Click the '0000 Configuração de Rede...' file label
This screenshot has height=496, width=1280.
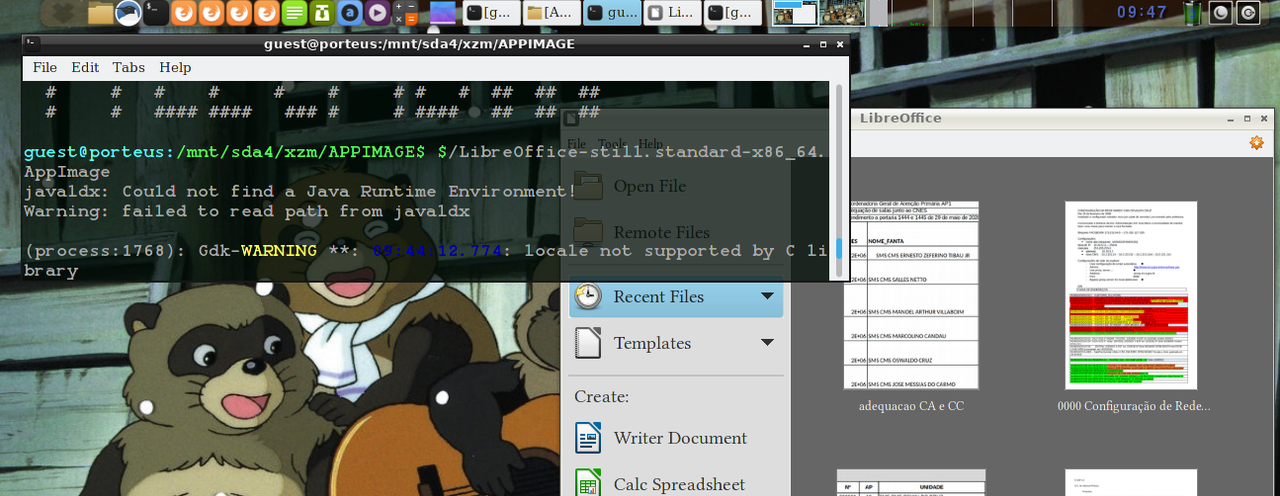pyautogui.click(x=1134, y=407)
